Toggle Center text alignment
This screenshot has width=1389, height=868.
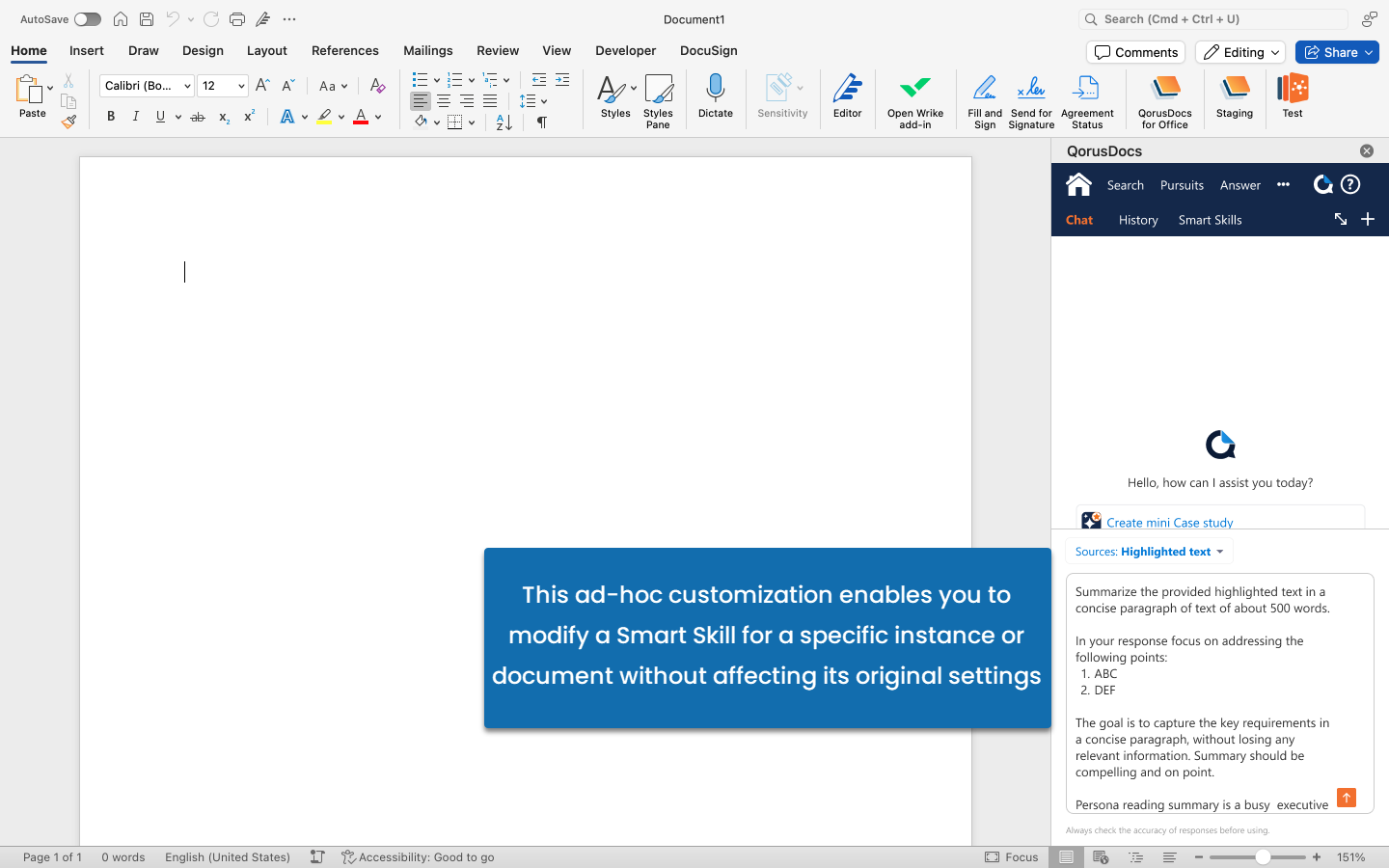[444, 101]
